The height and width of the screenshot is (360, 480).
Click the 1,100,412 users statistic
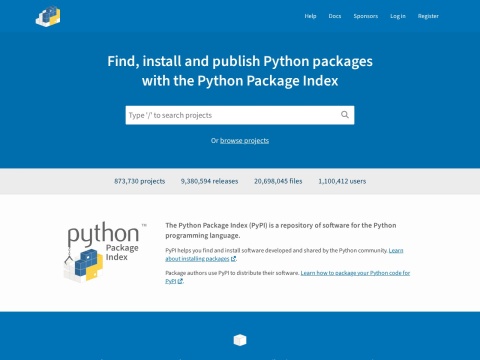pyautogui.click(x=342, y=181)
